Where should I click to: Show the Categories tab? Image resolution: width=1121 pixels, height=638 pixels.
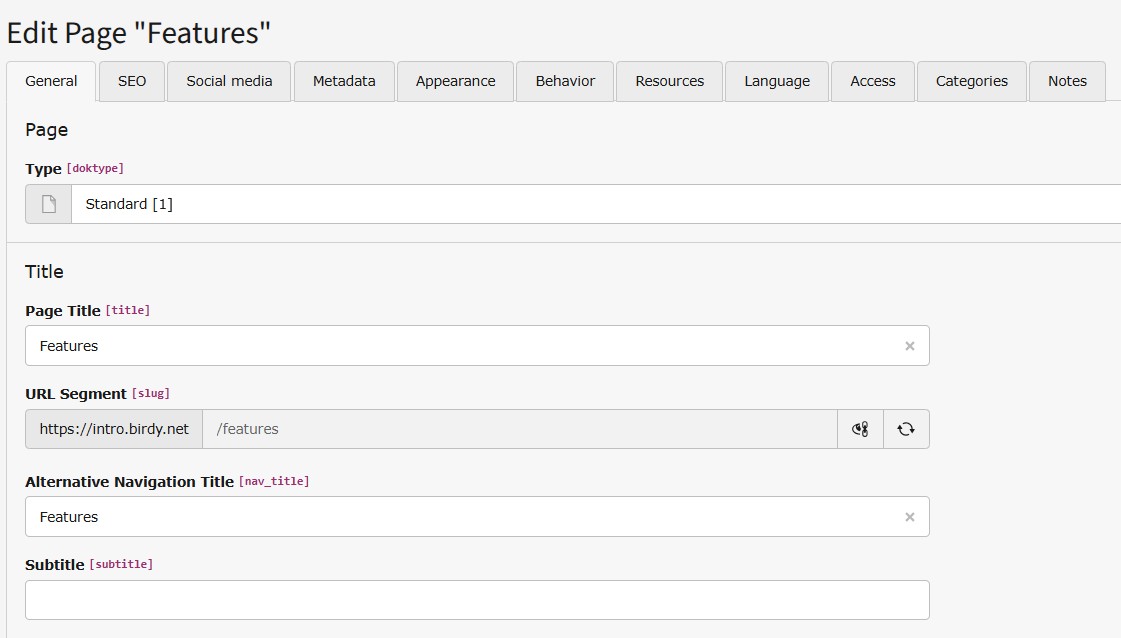click(x=972, y=81)
